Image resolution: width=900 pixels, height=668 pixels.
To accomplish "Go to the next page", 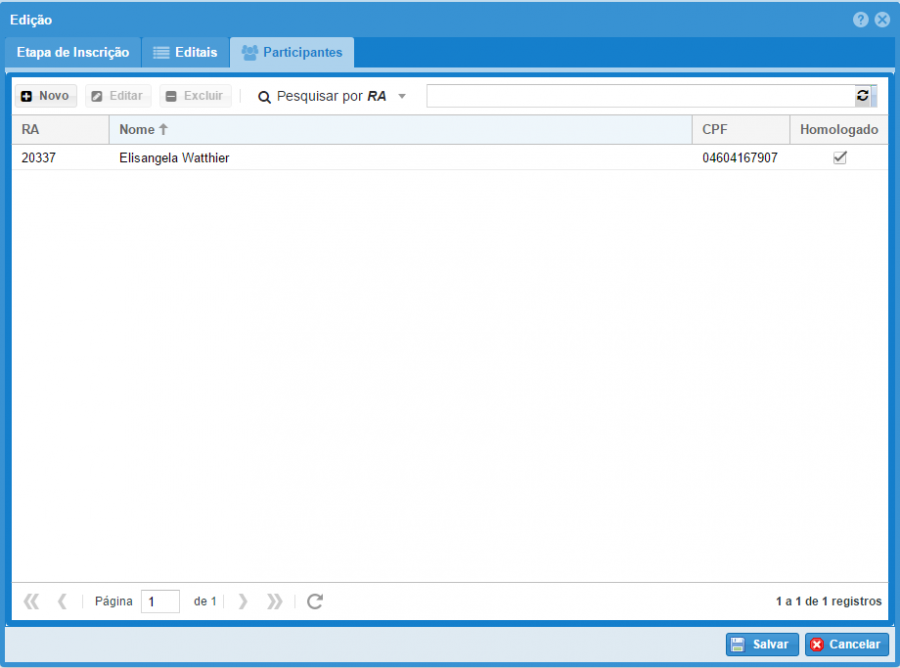I will pos(242,601).
